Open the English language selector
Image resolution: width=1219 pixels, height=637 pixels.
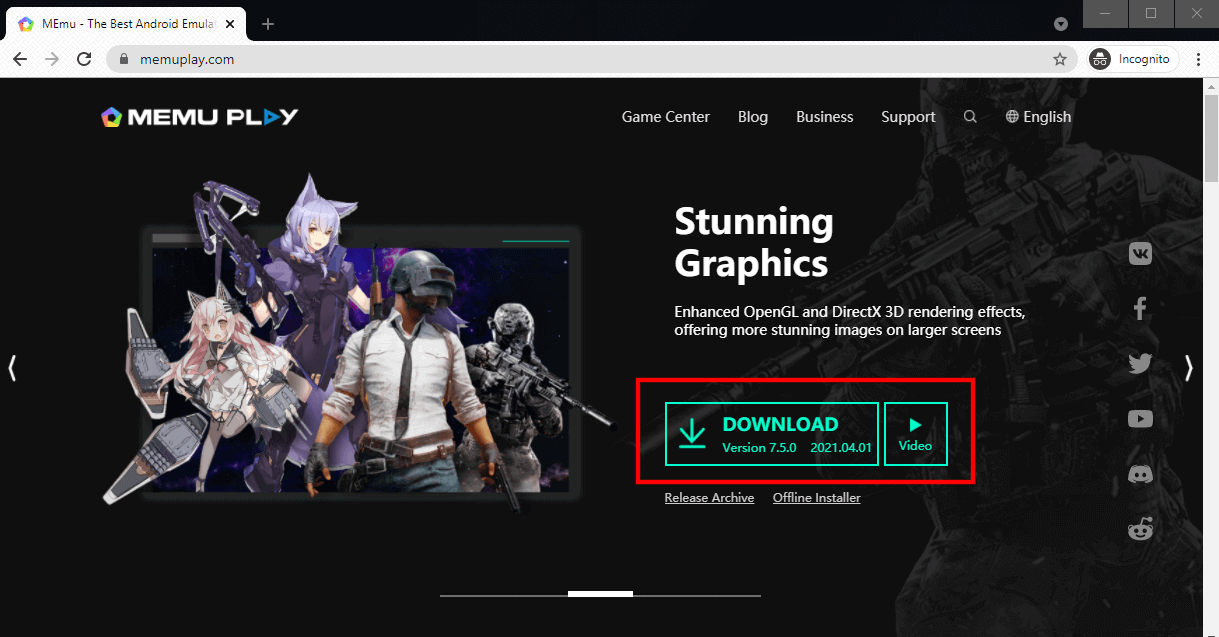[x=1038, y=117]
